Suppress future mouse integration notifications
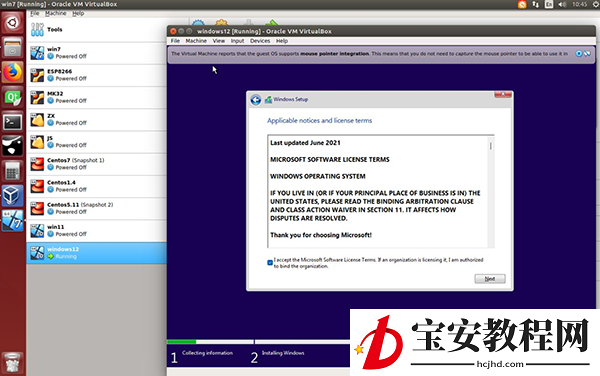 [587, 54]
